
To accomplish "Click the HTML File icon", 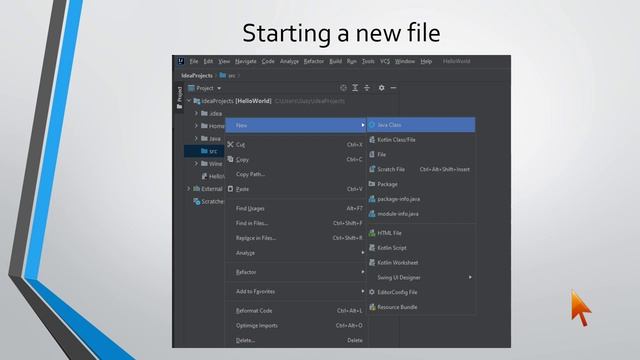I will click(x=372, y=233).
